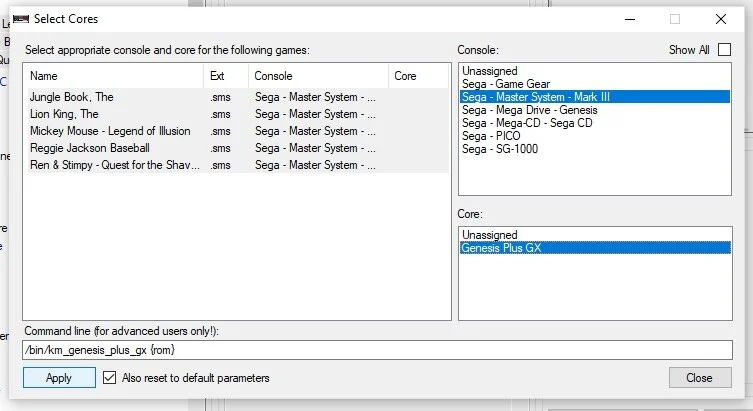Select Unassigned in the Console list
The width and height of the screenshot is (753, 411).
coord(595,71)
